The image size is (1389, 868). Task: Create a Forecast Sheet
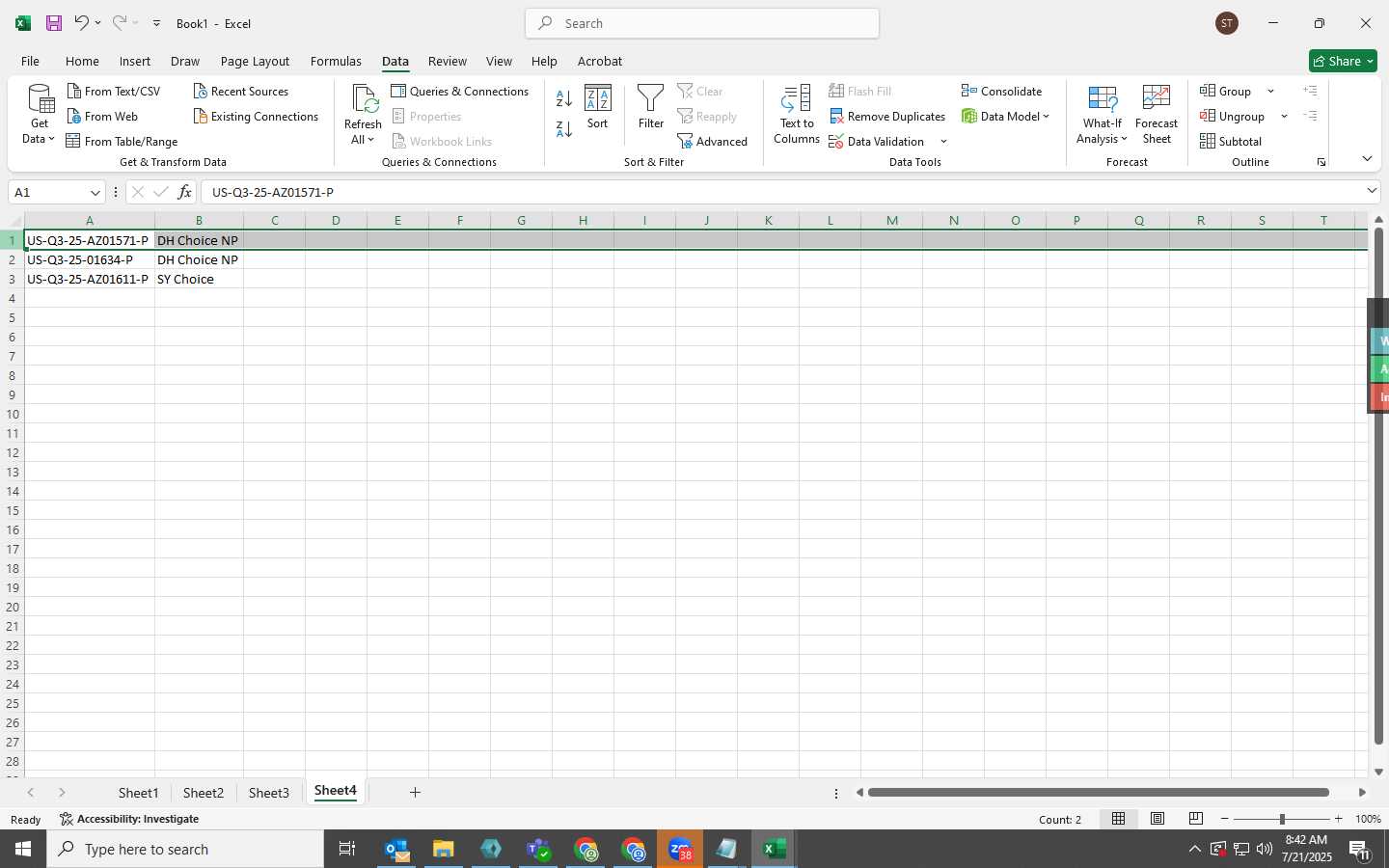[x=1157, y=114]
